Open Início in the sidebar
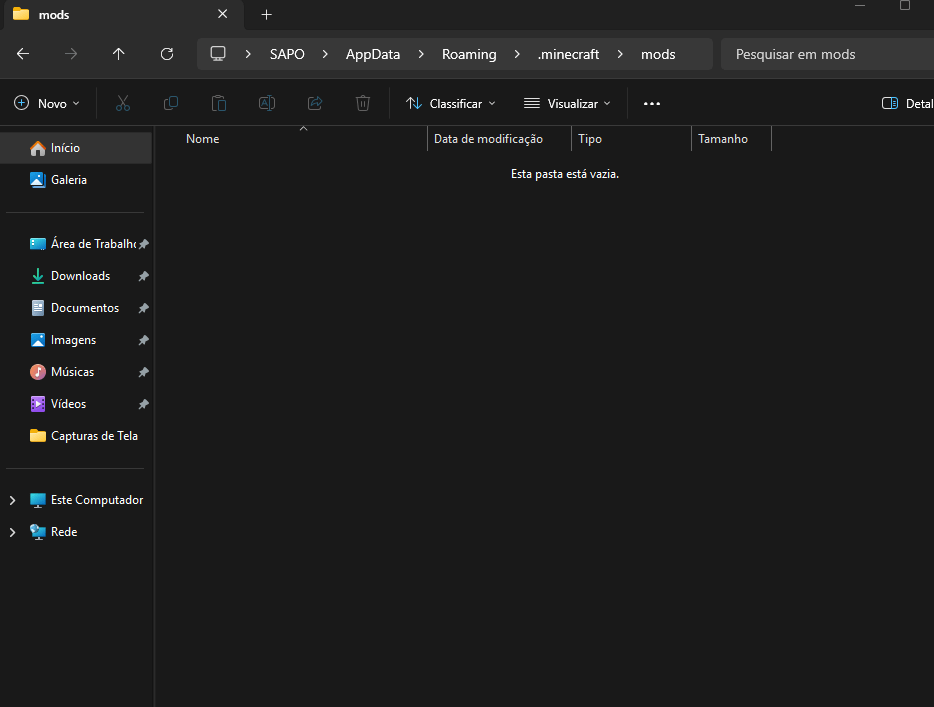Viewport: 934px width, 707px height. 76,148
